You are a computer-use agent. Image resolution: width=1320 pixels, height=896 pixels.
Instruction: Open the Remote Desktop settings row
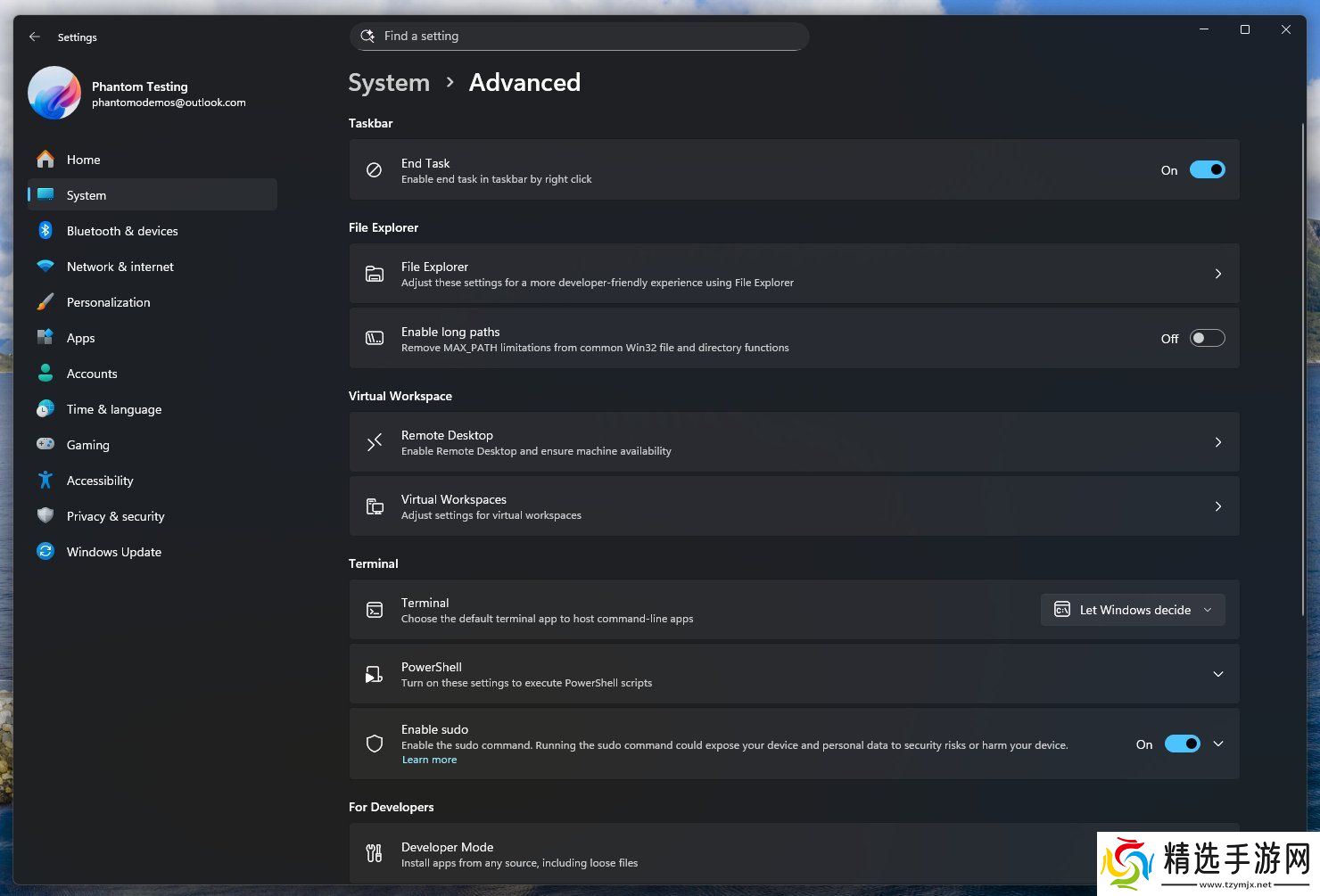point(794,442)
